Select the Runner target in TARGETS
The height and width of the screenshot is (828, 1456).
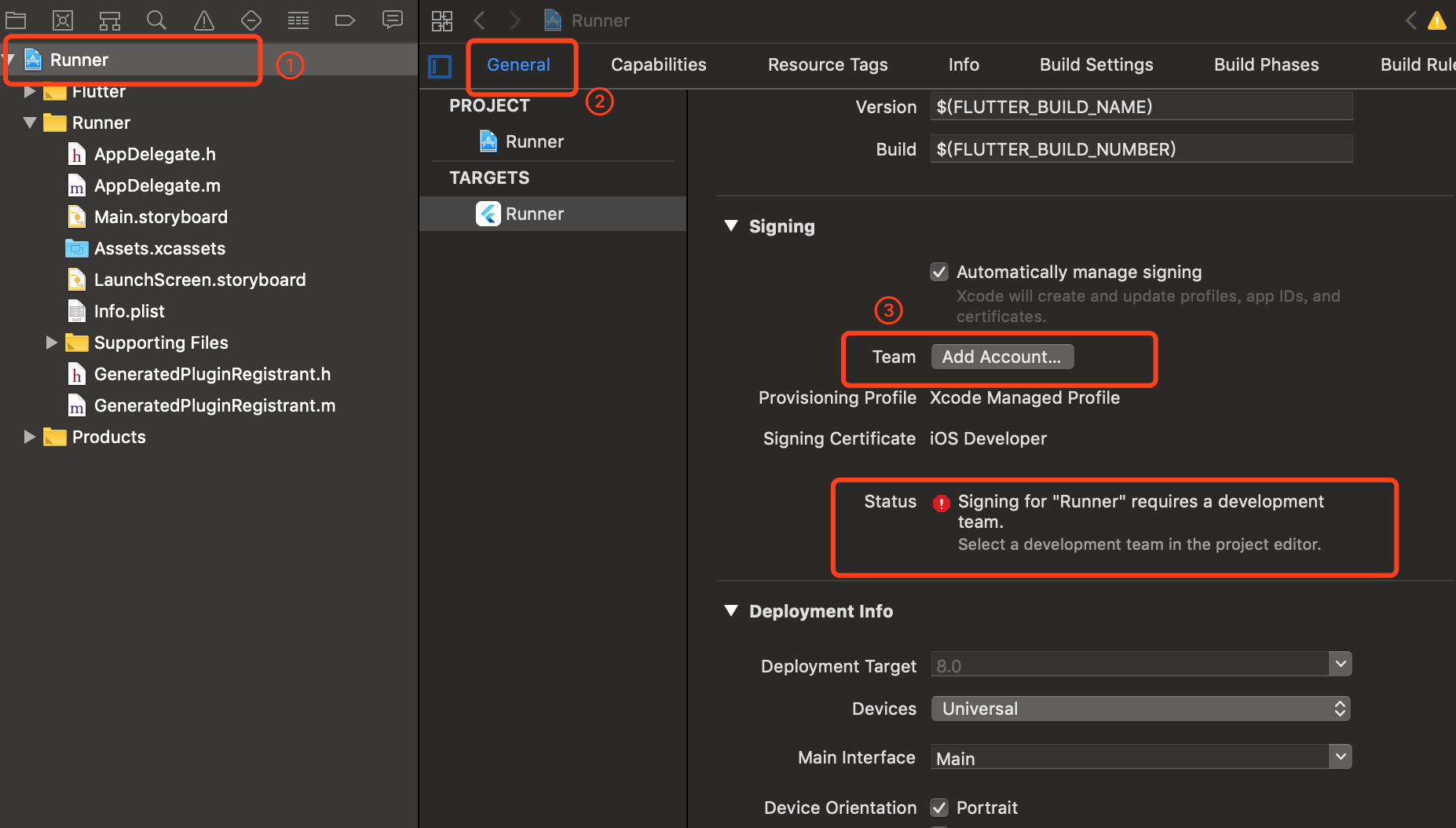tap(534, 214)
